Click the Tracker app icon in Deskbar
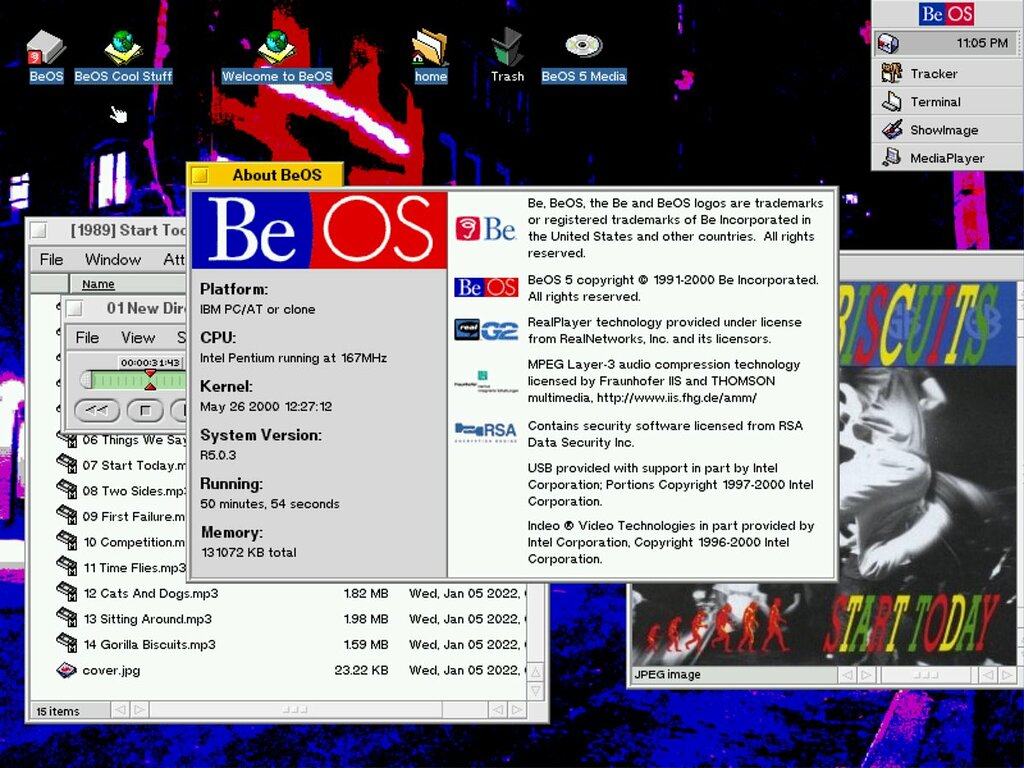The height and width of the screenshot is (768, 1024). pyautogui.click(x=891, y=72)
